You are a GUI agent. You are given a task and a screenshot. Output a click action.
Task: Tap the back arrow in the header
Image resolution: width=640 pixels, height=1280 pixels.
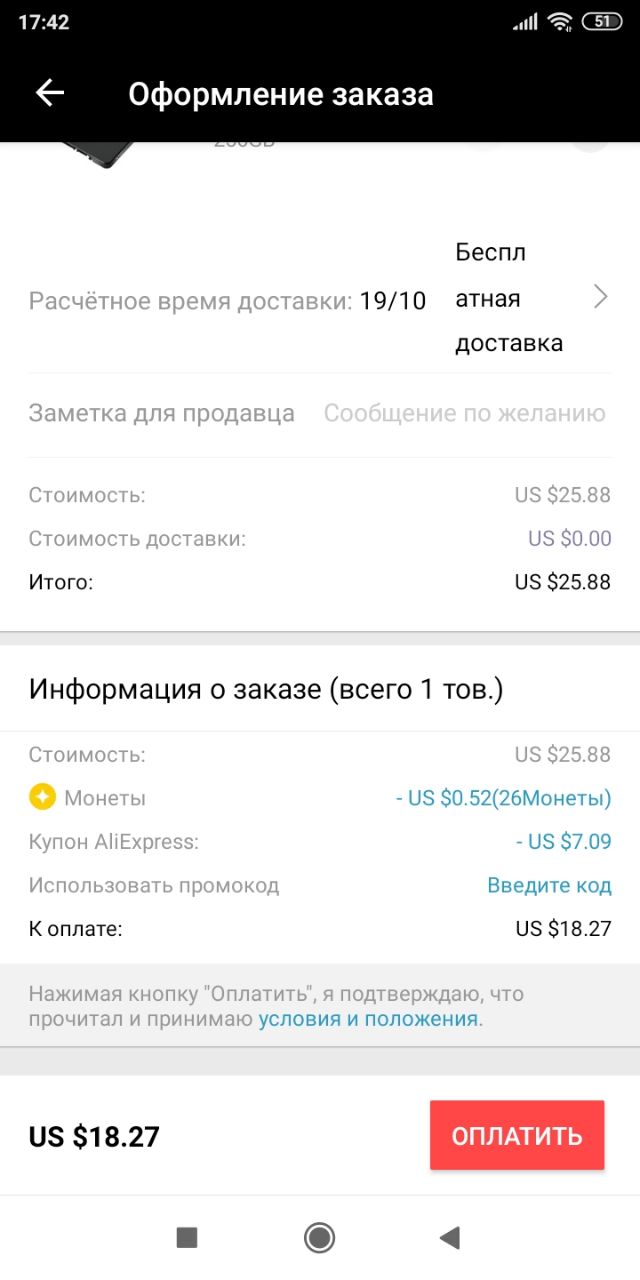(x=49, y=93)
